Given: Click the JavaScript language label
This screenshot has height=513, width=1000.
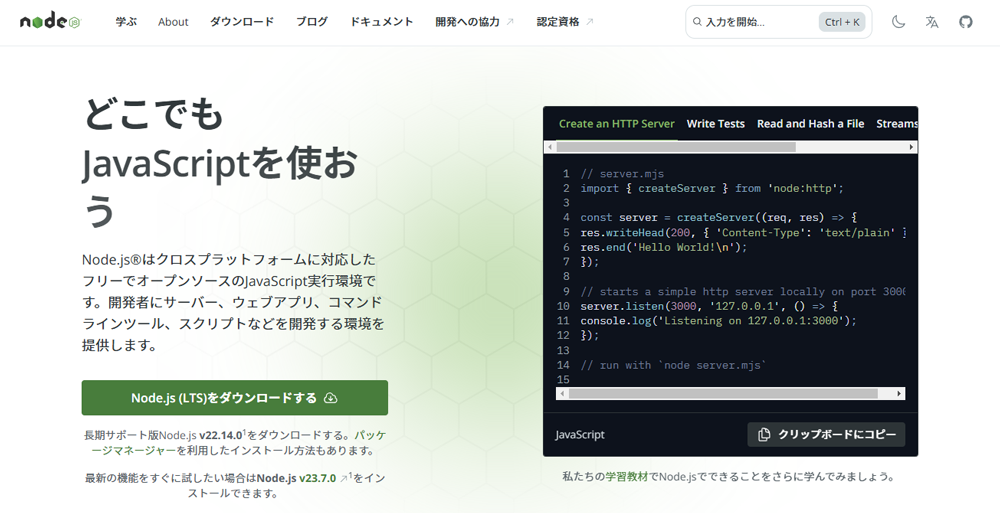Looking at the screenshot, I should (x=580, y=435).
